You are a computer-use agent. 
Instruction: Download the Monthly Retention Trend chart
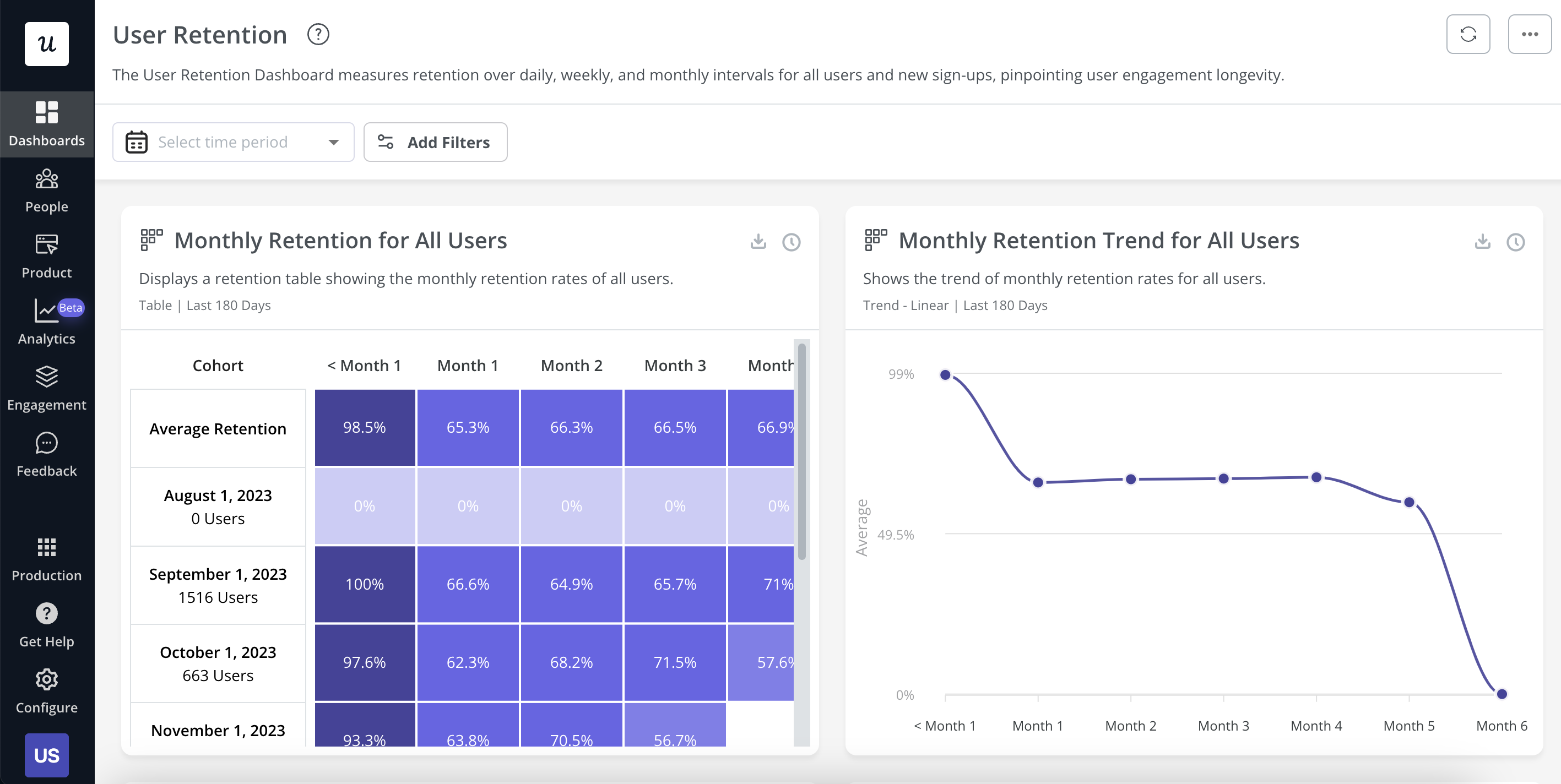[x=1482, y=241]
